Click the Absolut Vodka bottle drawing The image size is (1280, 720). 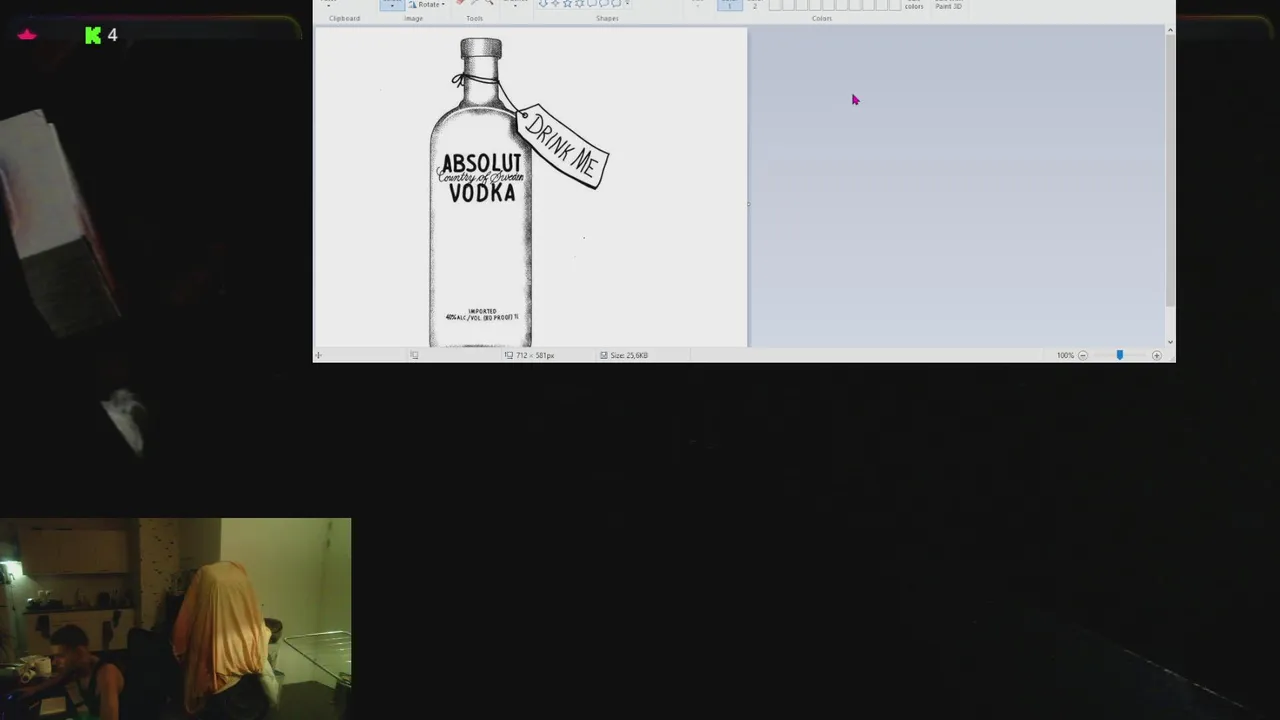[480, 192]
